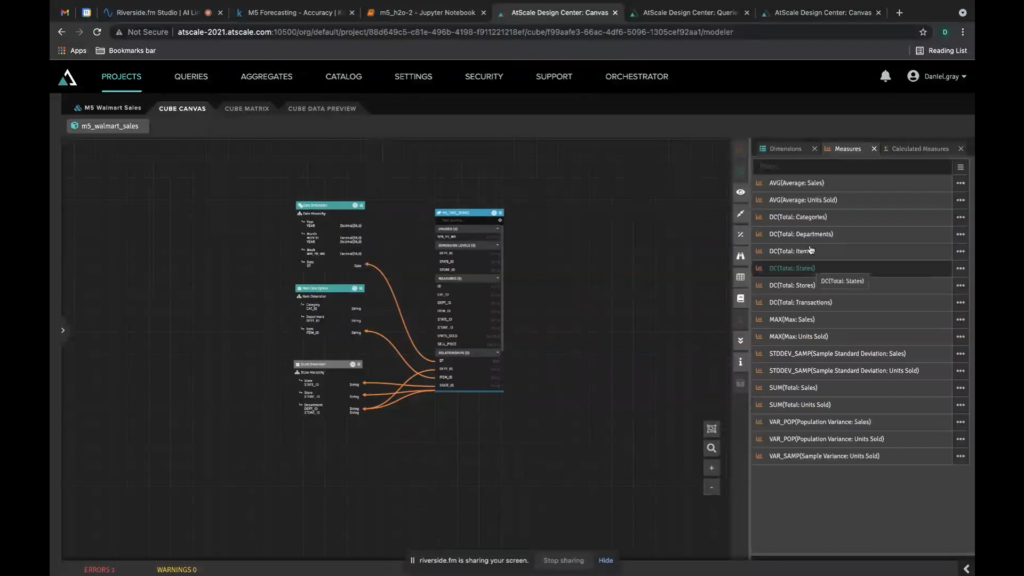The image size is (1024, 576).
Task: Open options for AVG(Average: Sales)
Action: pyautogui.click(x=960, y=183)
